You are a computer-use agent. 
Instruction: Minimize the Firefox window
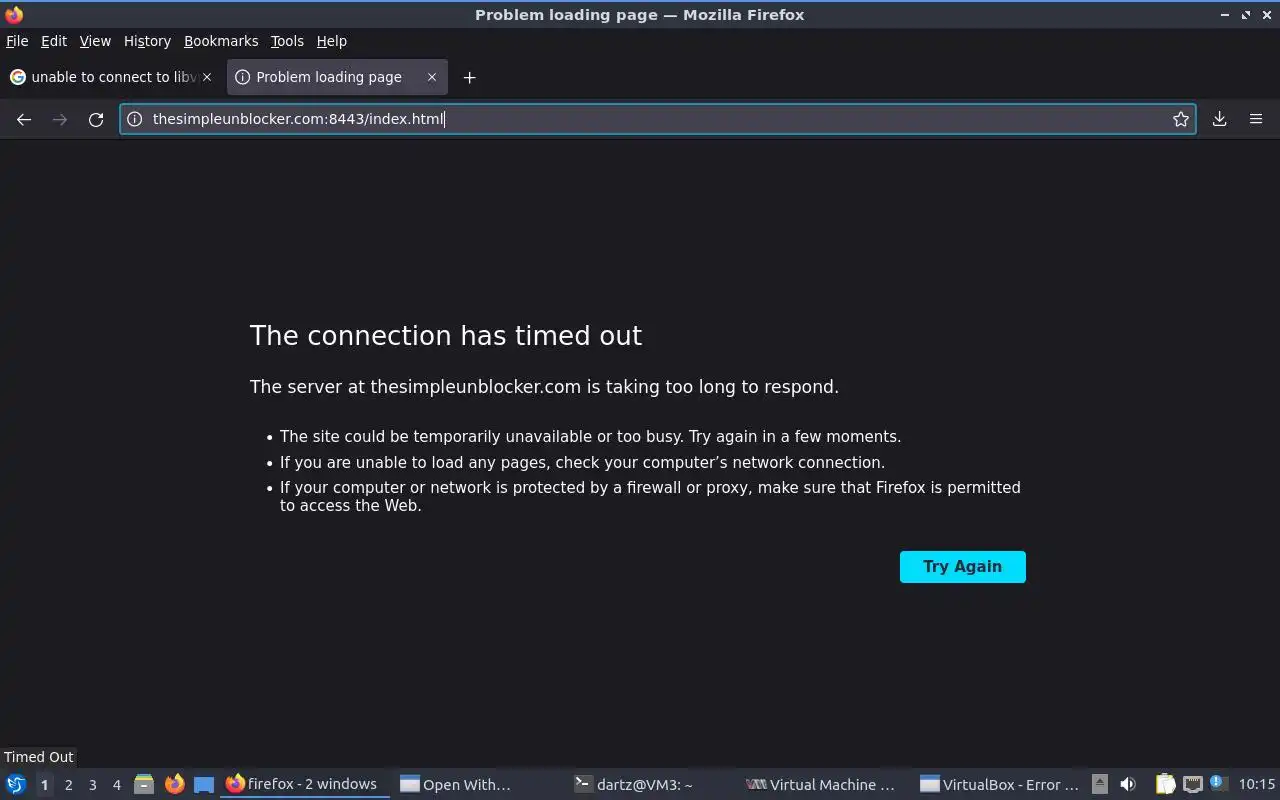pyautogui.click(x=1225, y=14)
